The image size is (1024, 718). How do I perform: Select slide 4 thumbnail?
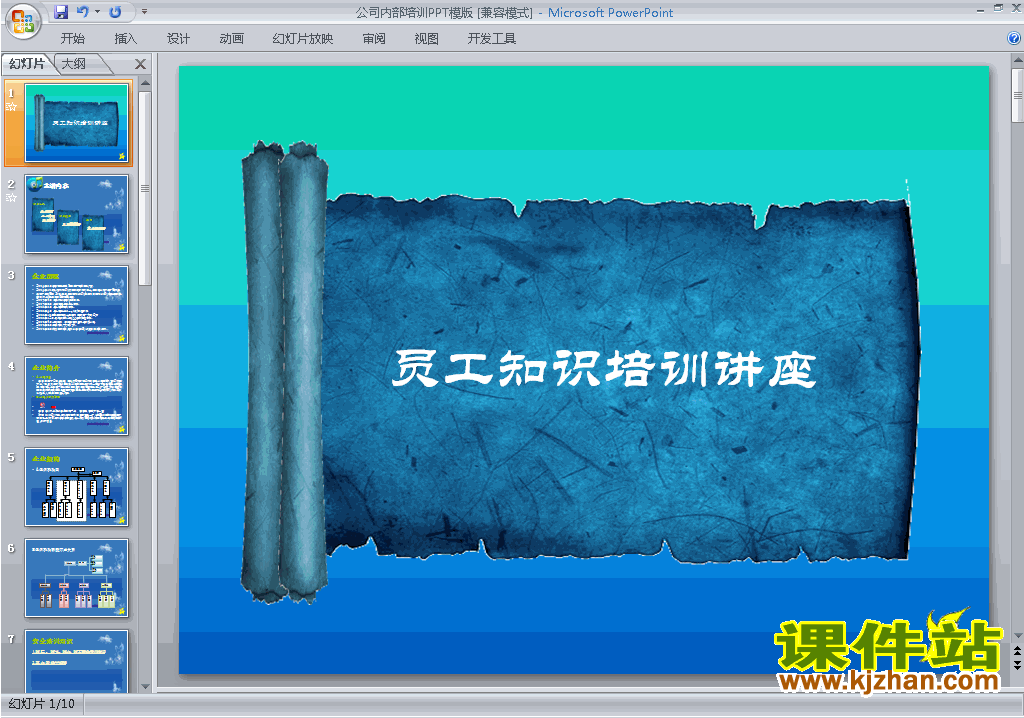point(76,396)
